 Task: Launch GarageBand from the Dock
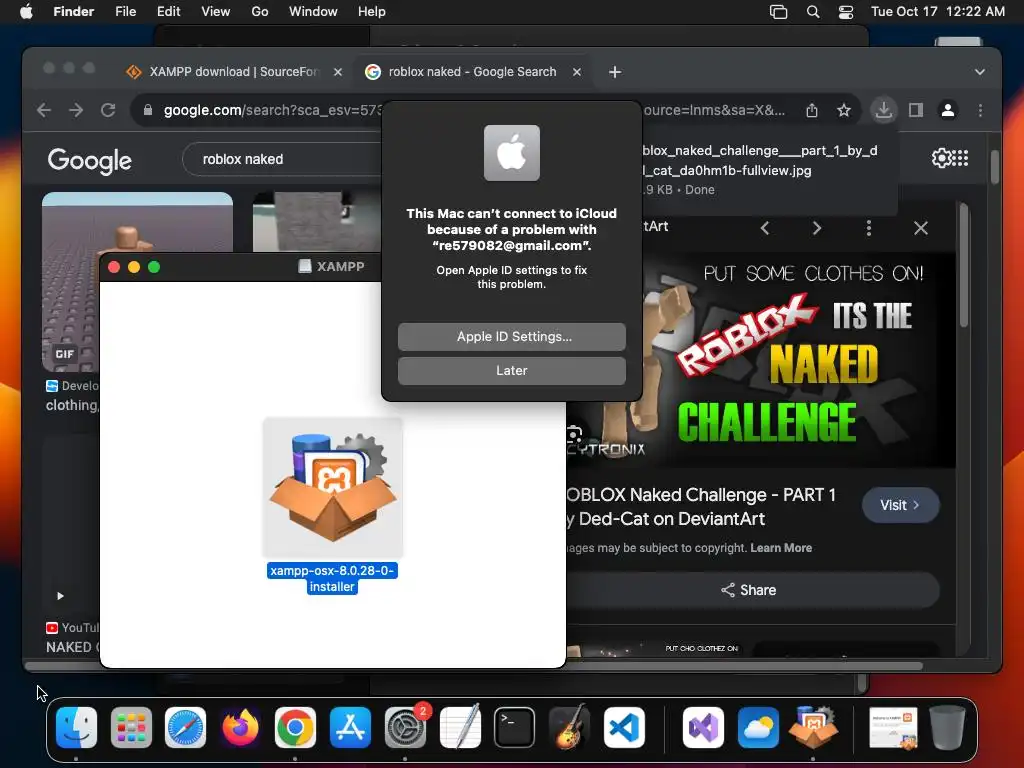point(569,727)
